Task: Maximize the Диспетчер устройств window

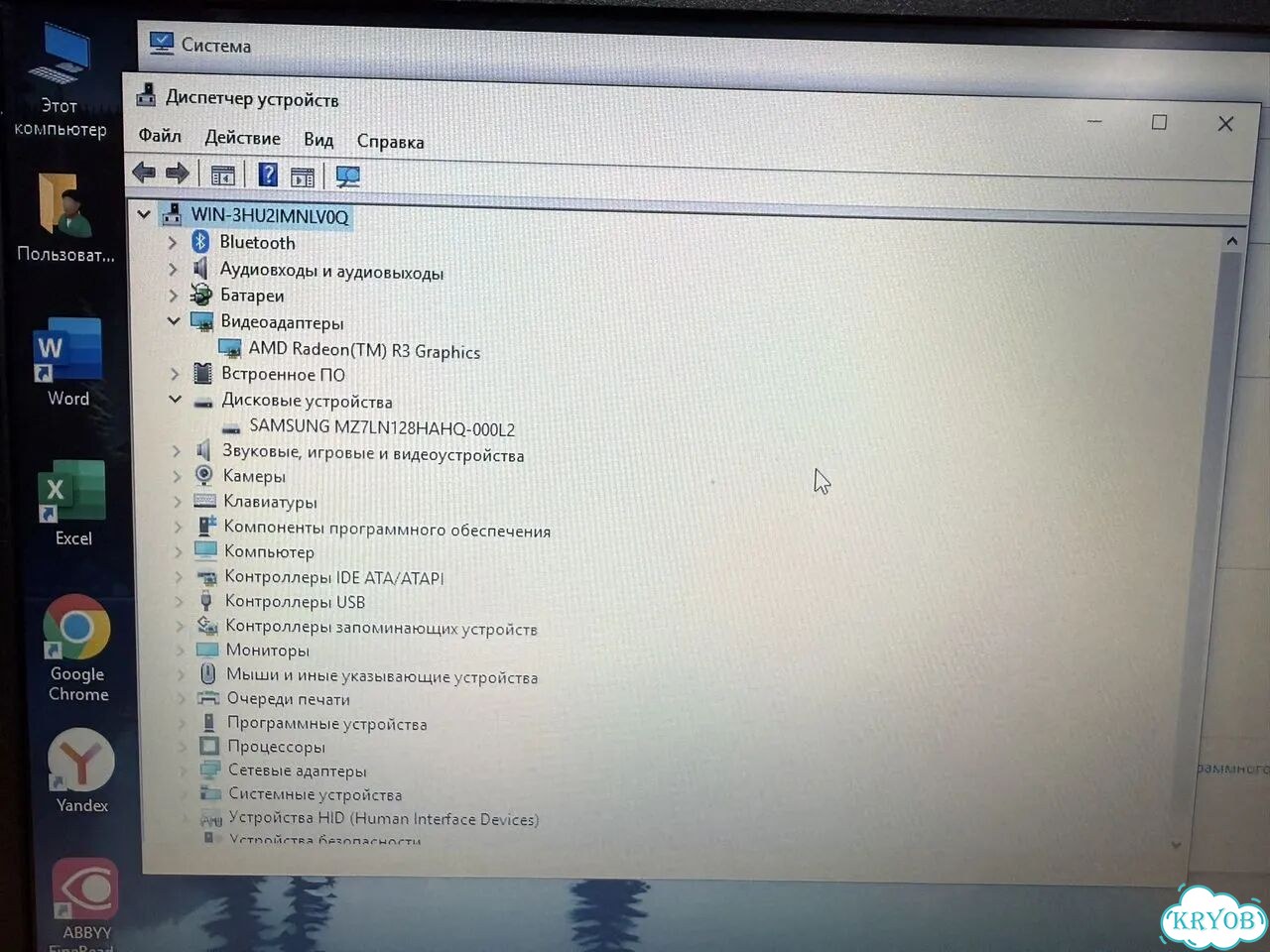Action: point(1159,122)
